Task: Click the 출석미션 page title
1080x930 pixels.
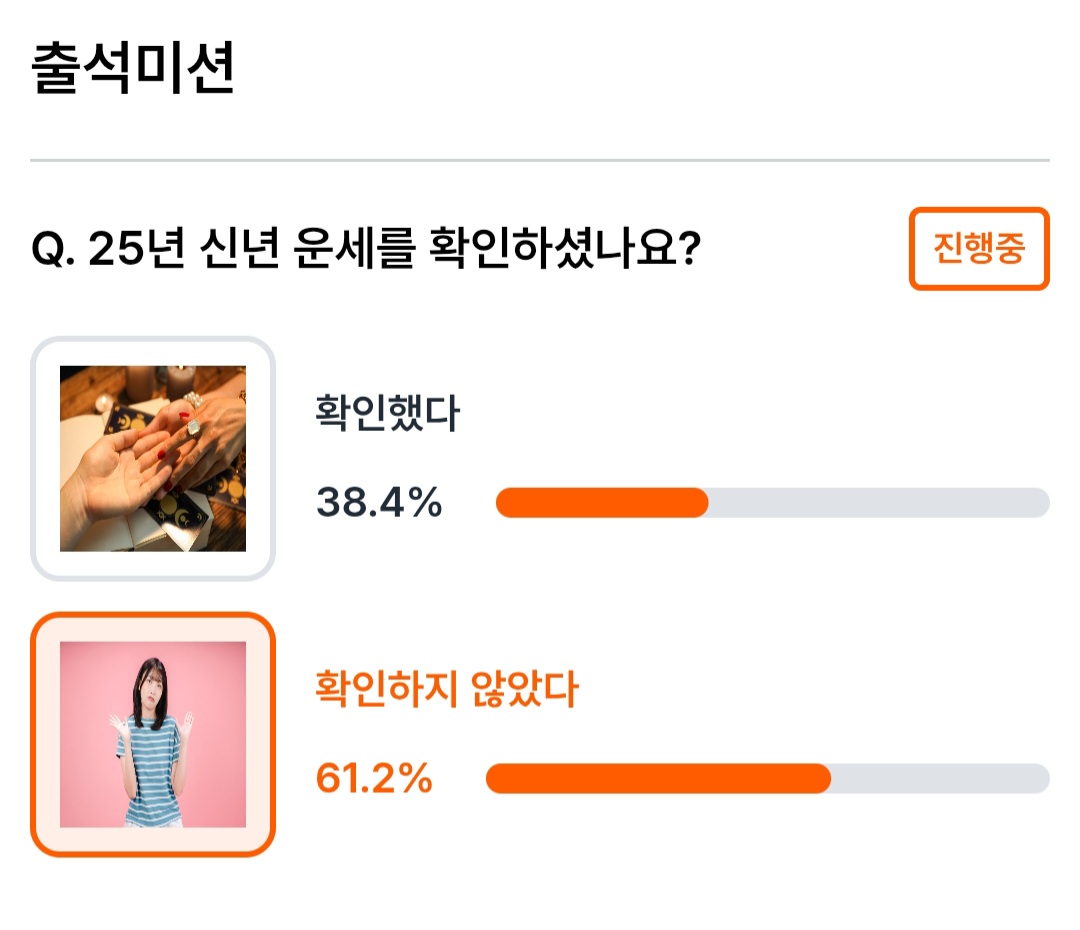Action: coord(134,68)
